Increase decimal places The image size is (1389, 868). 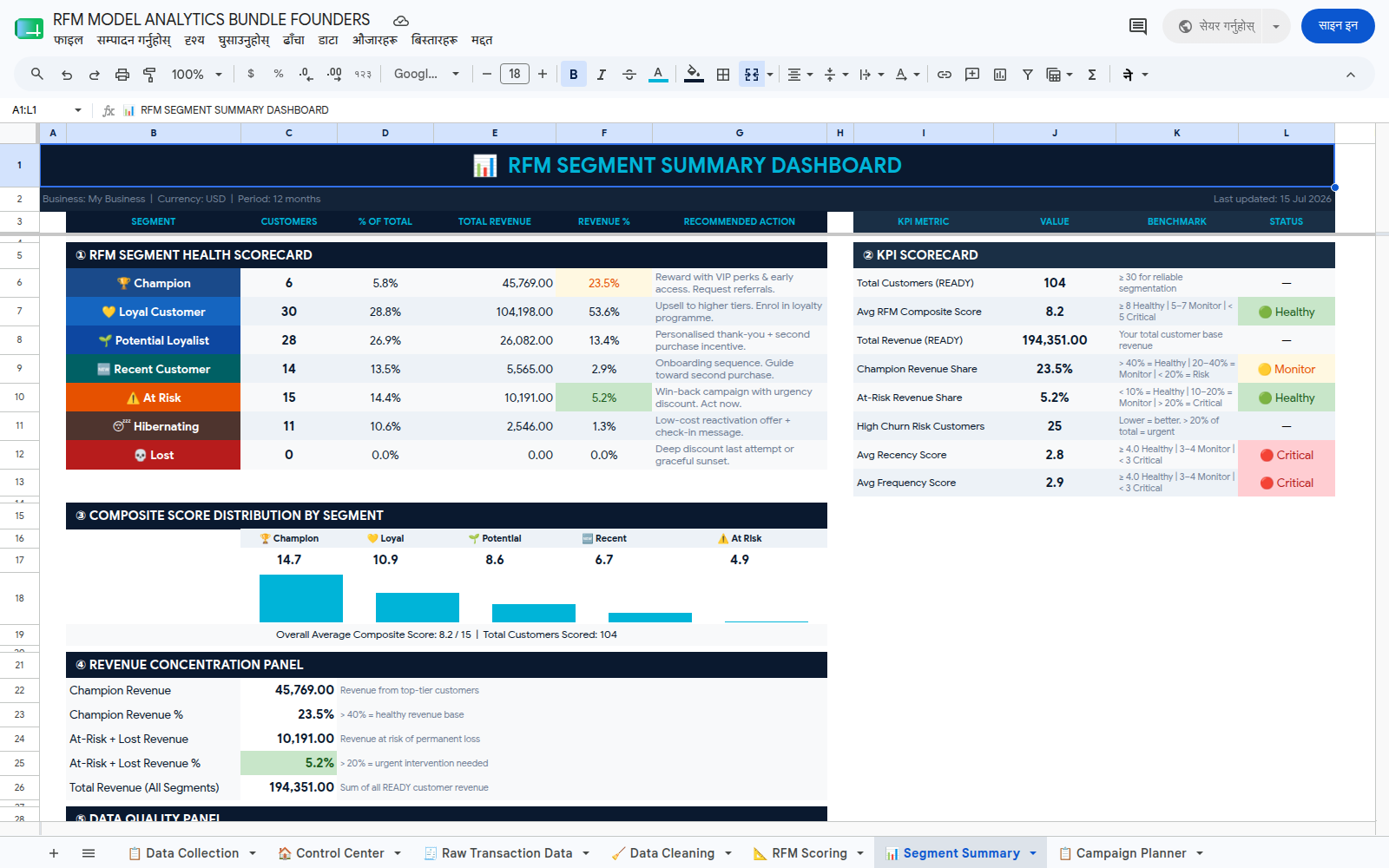[334, 75]
